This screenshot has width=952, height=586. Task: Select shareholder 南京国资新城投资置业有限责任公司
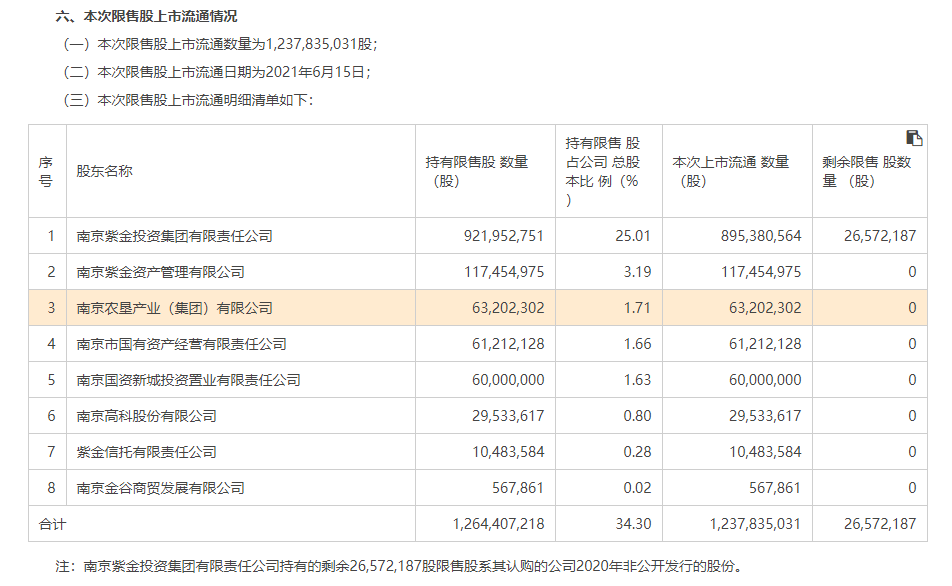point(188,380)
